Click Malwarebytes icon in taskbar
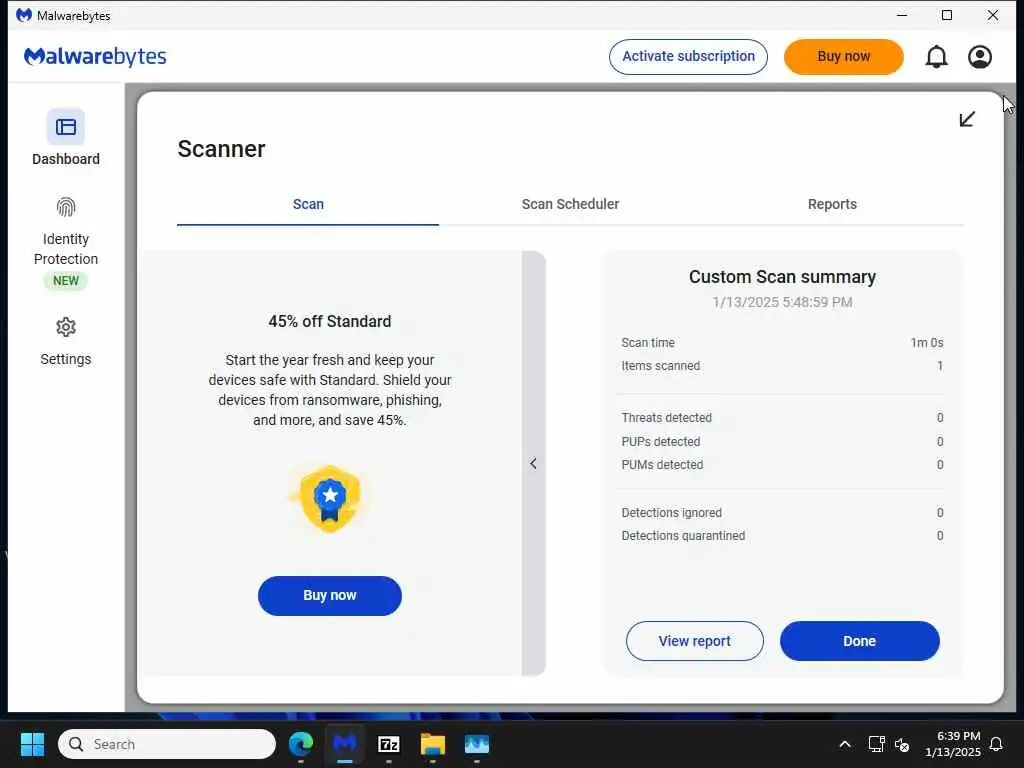Screen dimensions: 1024x768 345,744
